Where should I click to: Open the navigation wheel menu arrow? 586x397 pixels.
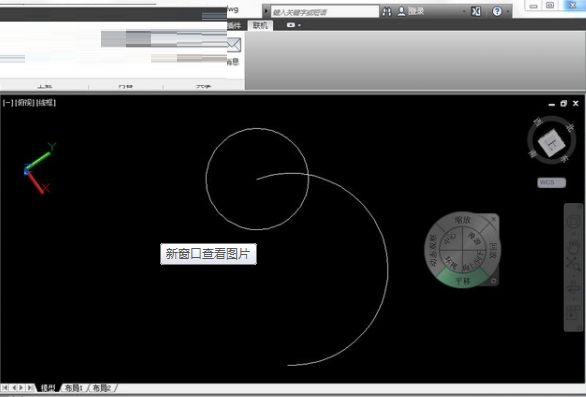tap(493, 281)
